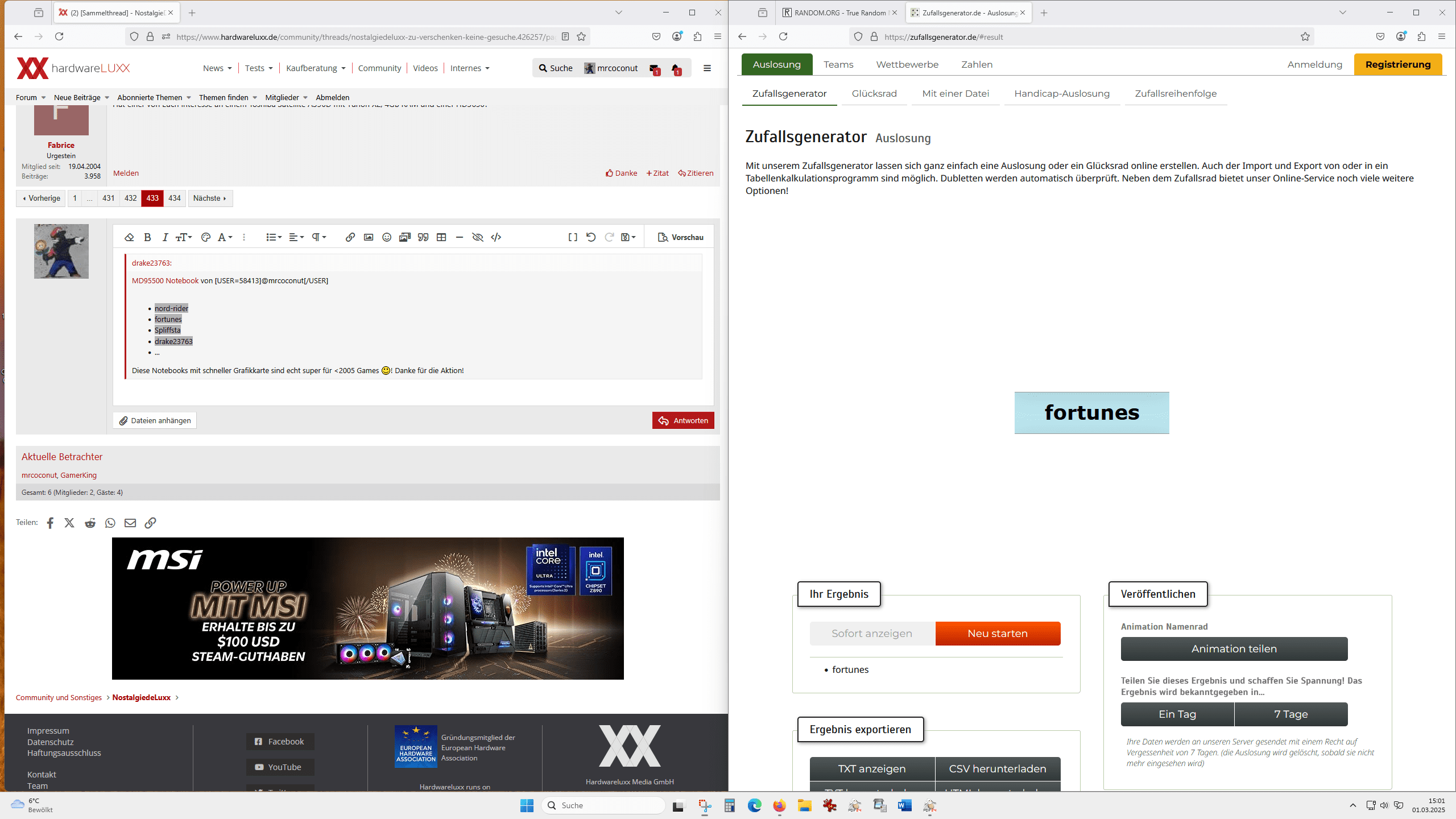Screen dimensions: 1456x819
Task: Switch to the Glücksrad tab
Action: pyautogui.click(x=874, y=93)
